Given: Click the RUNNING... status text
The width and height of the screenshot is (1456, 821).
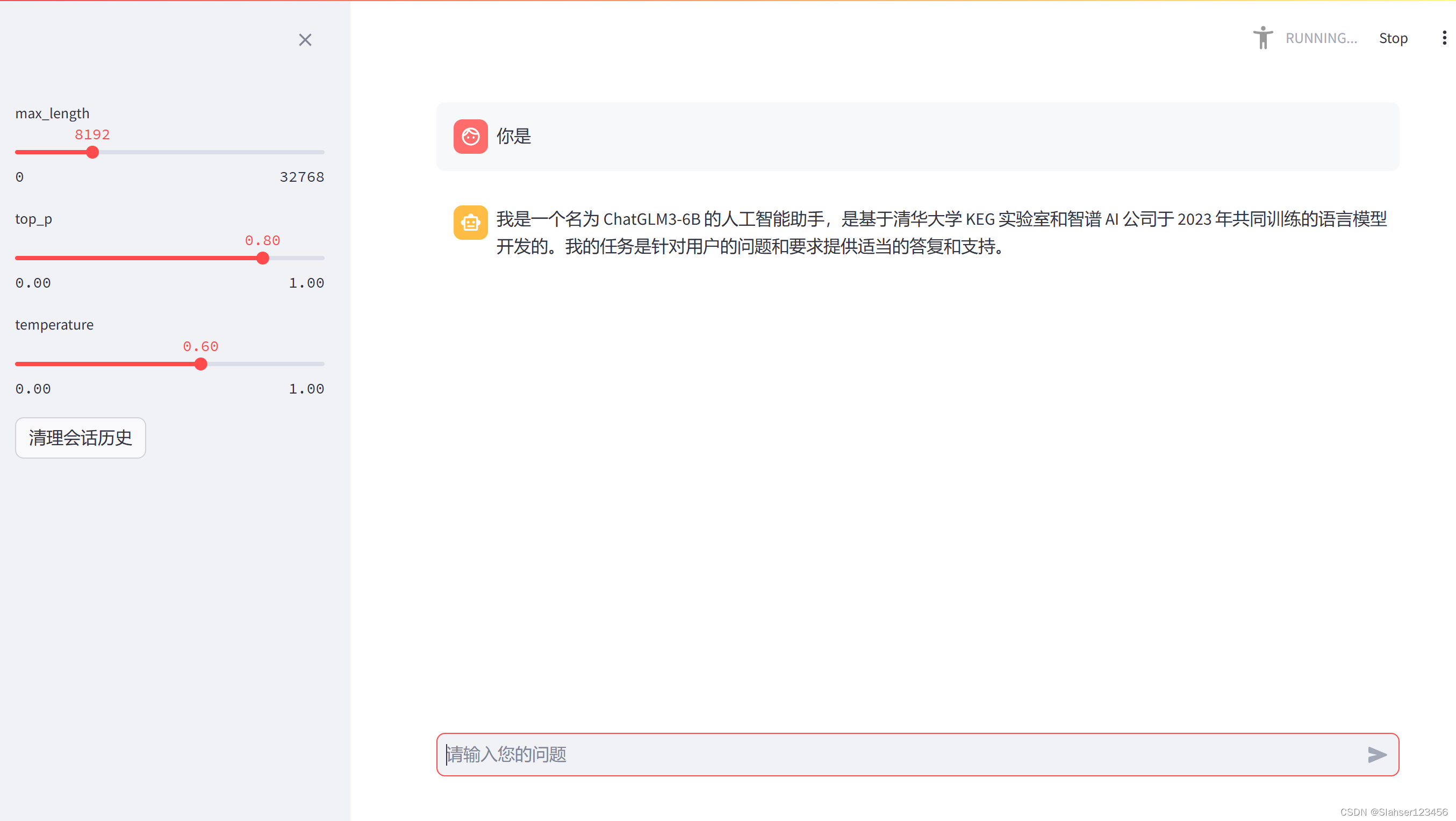Looking at the screenshot, I should [x=1321, y=38].
